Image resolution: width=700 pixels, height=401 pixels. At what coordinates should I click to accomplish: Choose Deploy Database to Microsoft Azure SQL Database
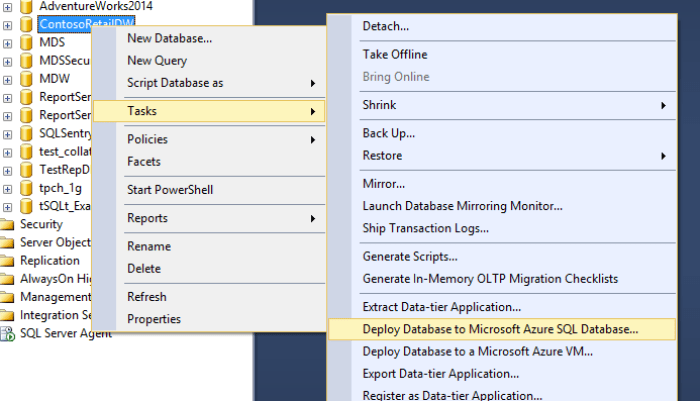pos(500,328)
